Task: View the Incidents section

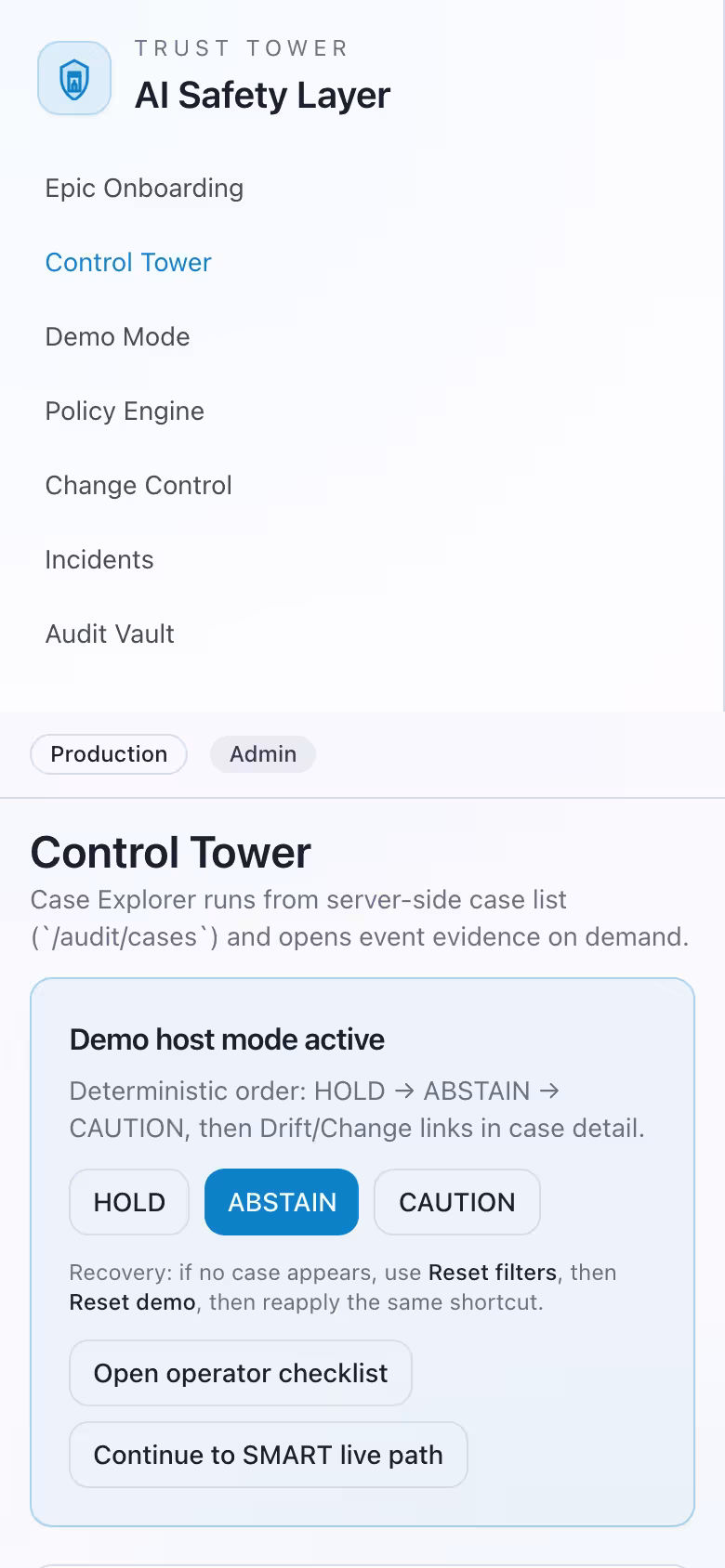Action: (x=99, y=559)
